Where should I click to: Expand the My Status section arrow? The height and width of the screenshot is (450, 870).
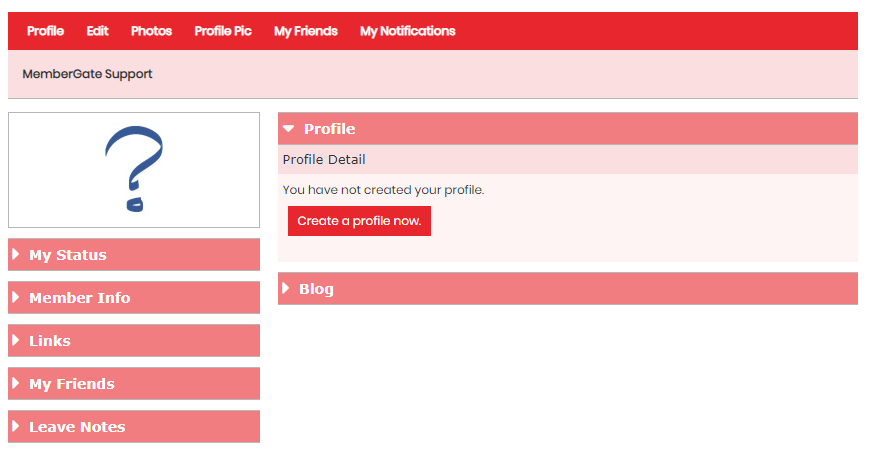(16, 254)
